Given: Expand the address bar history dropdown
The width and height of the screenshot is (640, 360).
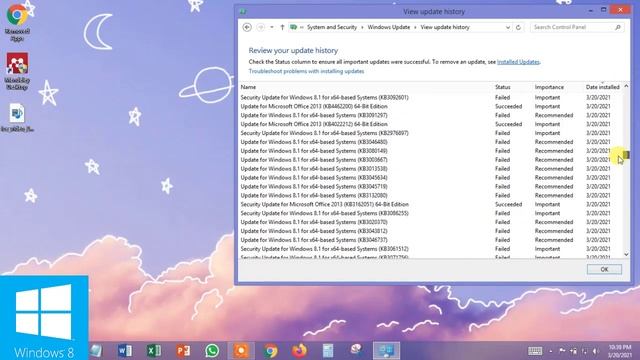Looking at the screenshot, I should pos(508,27).
